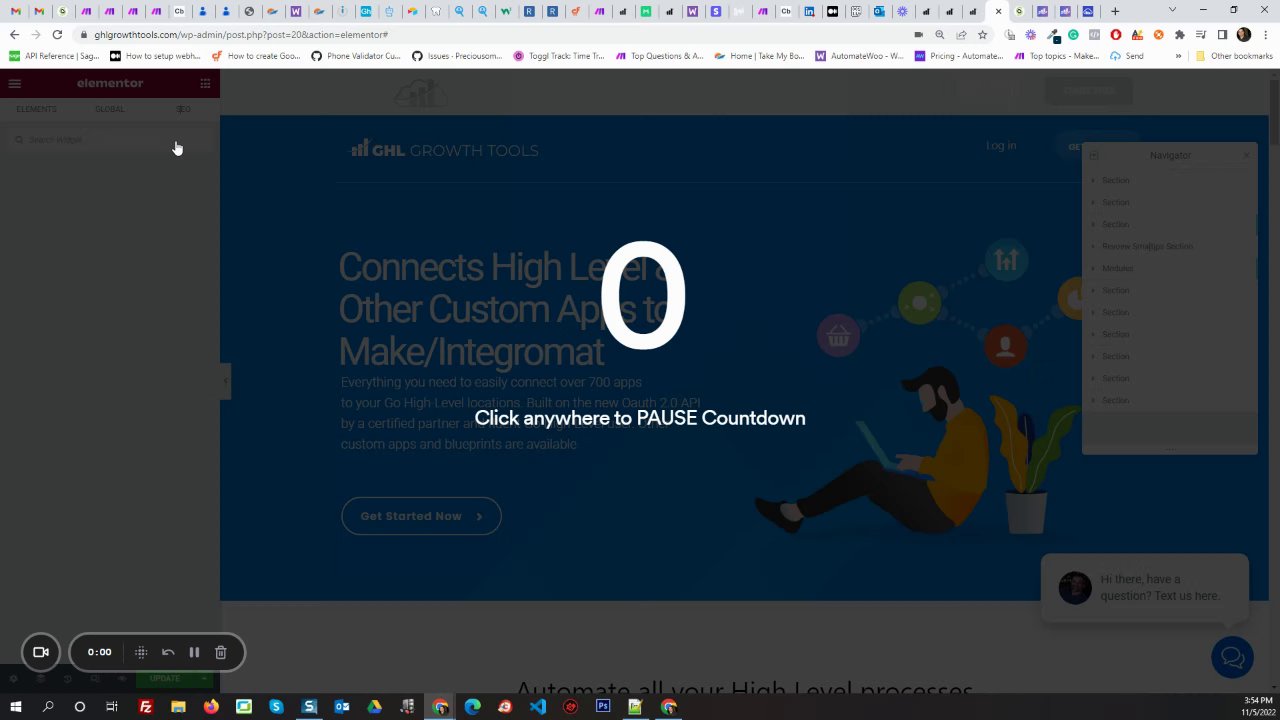Open the tab search chevron

pos(1173,11)
